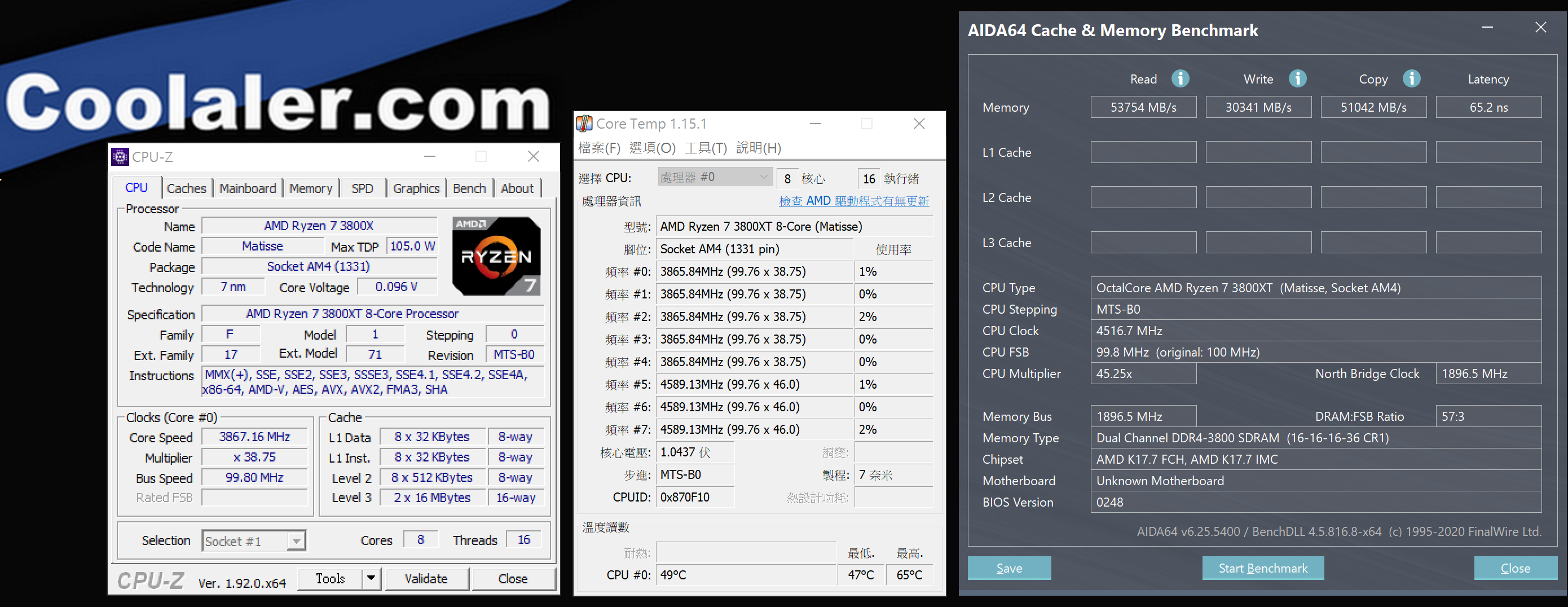Switch to the Mainboard tab in CPU-Z
The width and height of the screenshot is (1568, 607).
point(247,188)
